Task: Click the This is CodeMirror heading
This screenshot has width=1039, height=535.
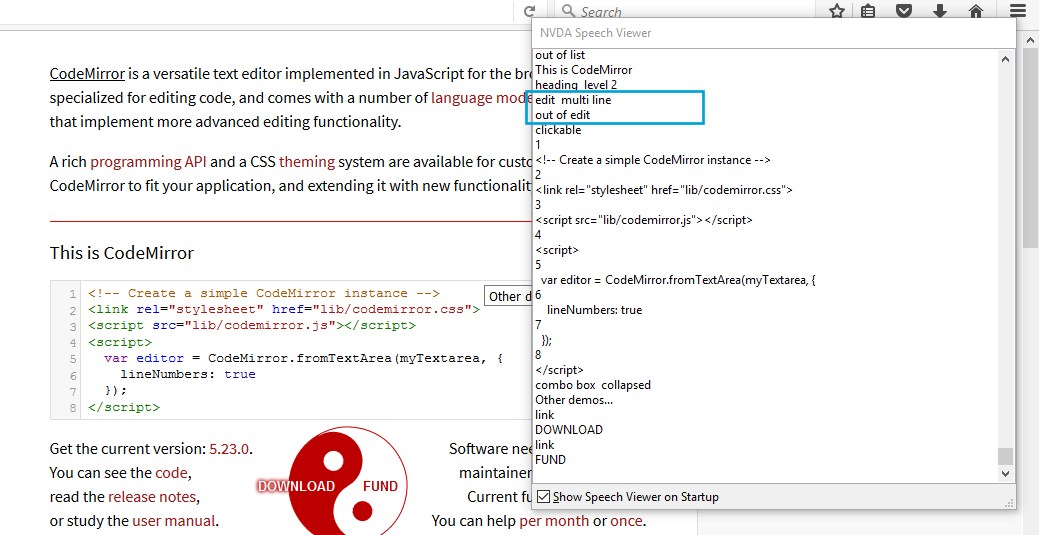Action: coord(122,253)
